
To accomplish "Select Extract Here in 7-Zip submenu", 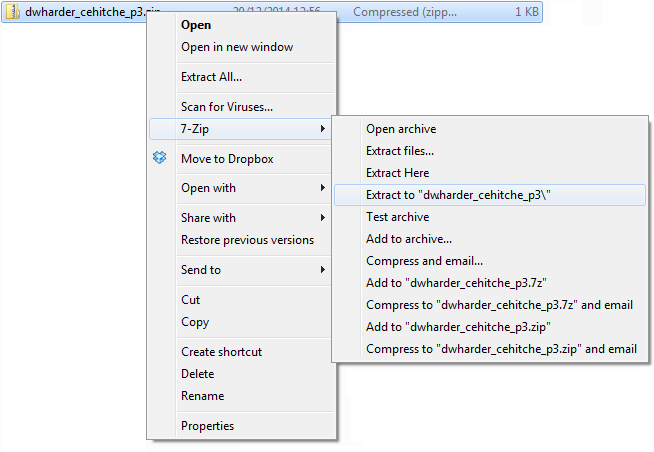I will pyautogui.click(x=397, y=173).
